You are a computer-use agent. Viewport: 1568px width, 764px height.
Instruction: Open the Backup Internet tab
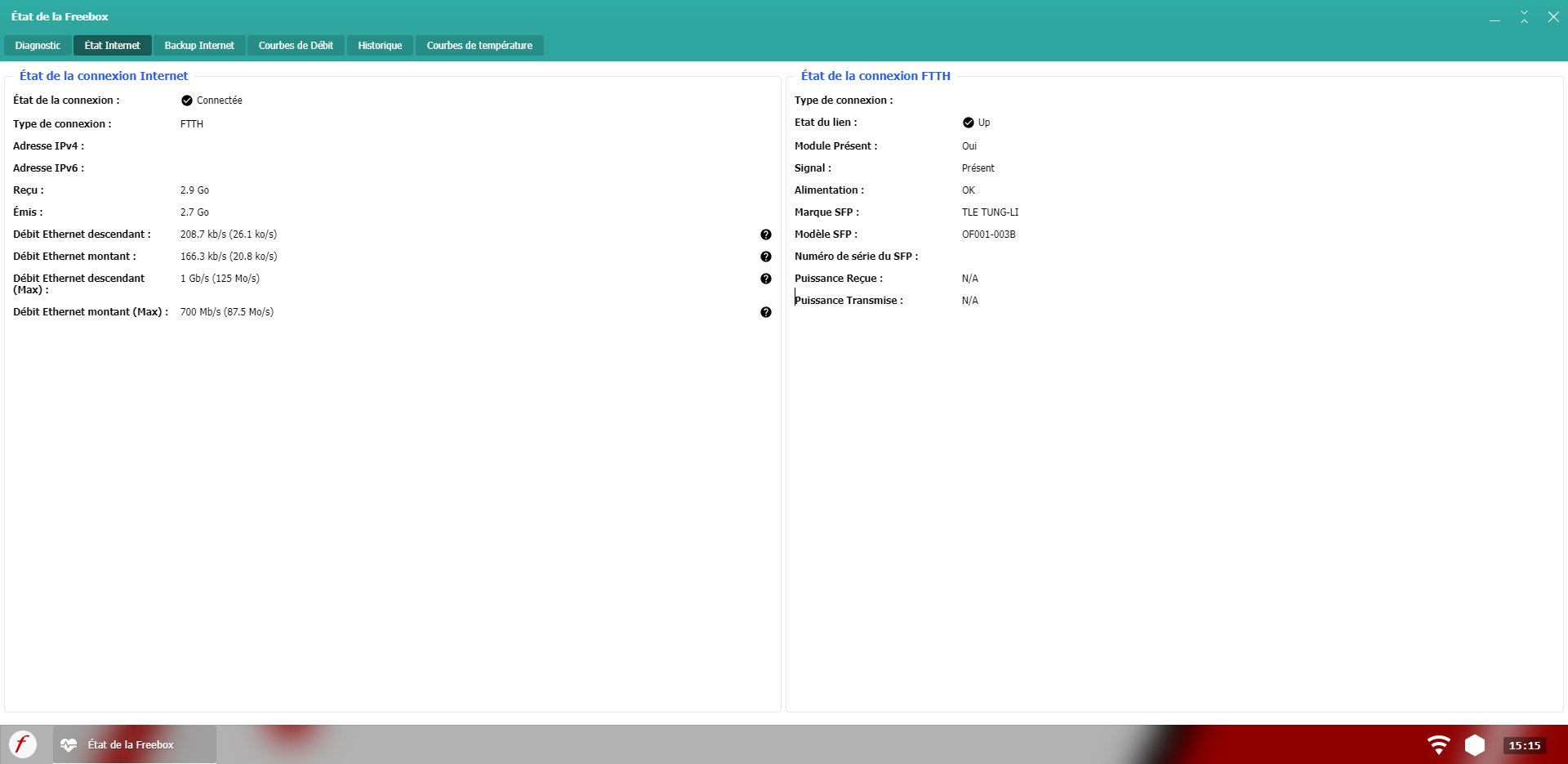199,46
